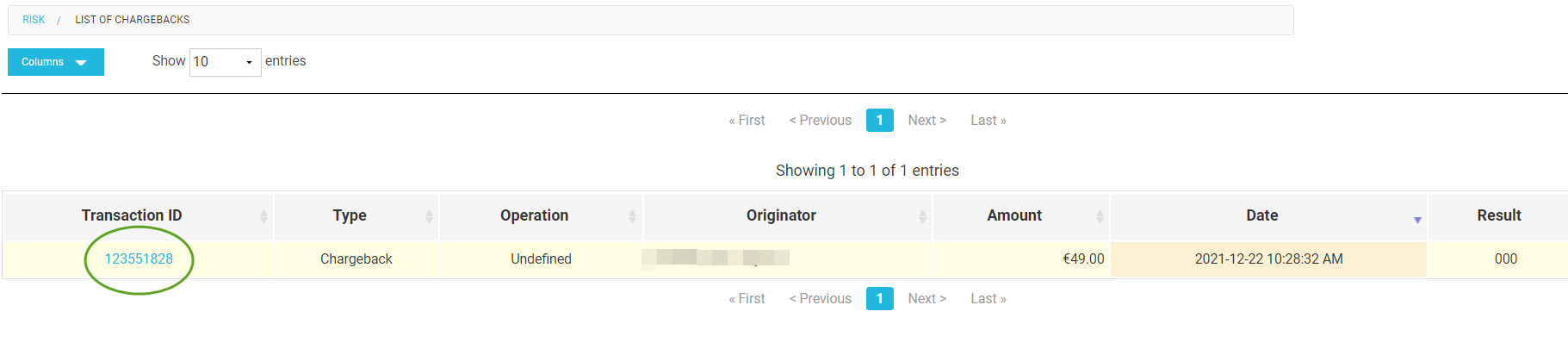Click the Originator column sort icon
Screen dimensions: 1568x349
[x=922, y=217]
